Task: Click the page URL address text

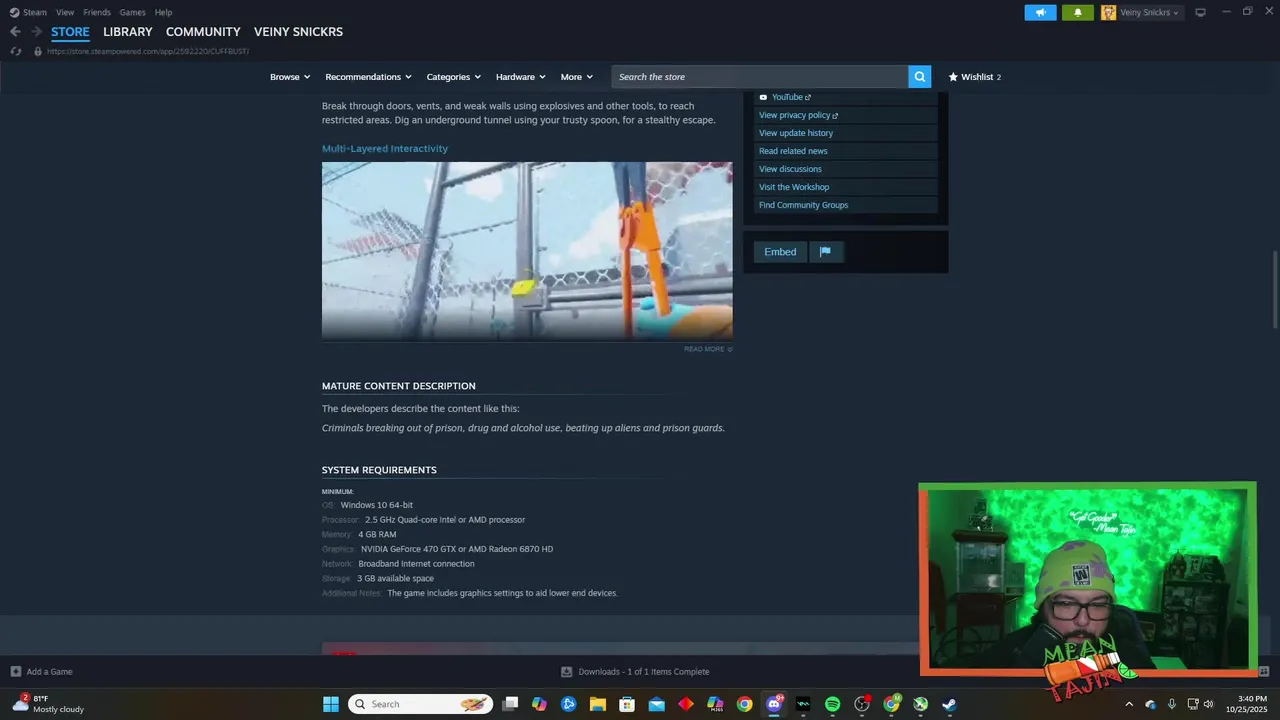Action: tap(147, 51)
